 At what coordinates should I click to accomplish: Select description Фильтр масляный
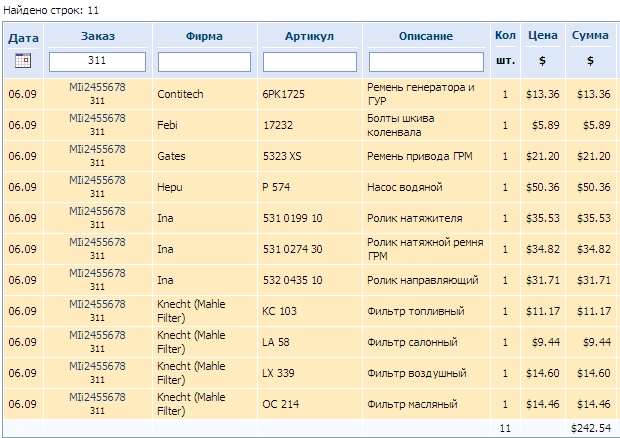412,404
